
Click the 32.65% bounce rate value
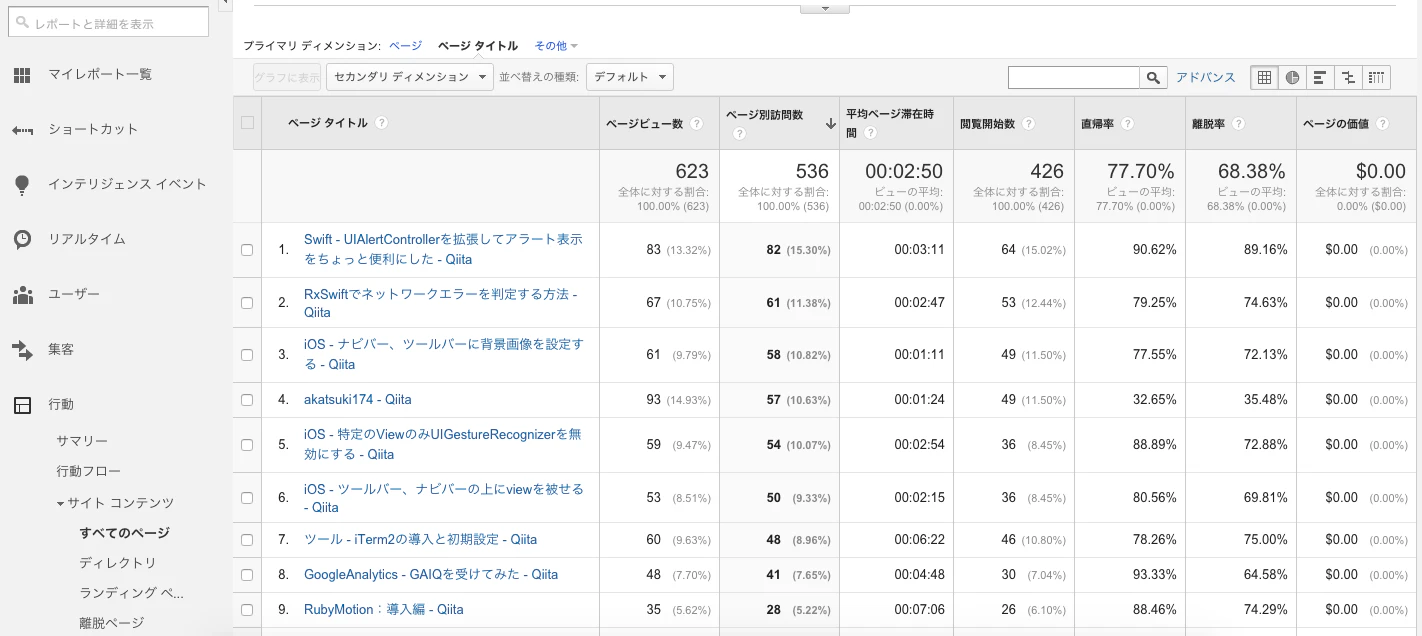click(x=1152, y=400)
